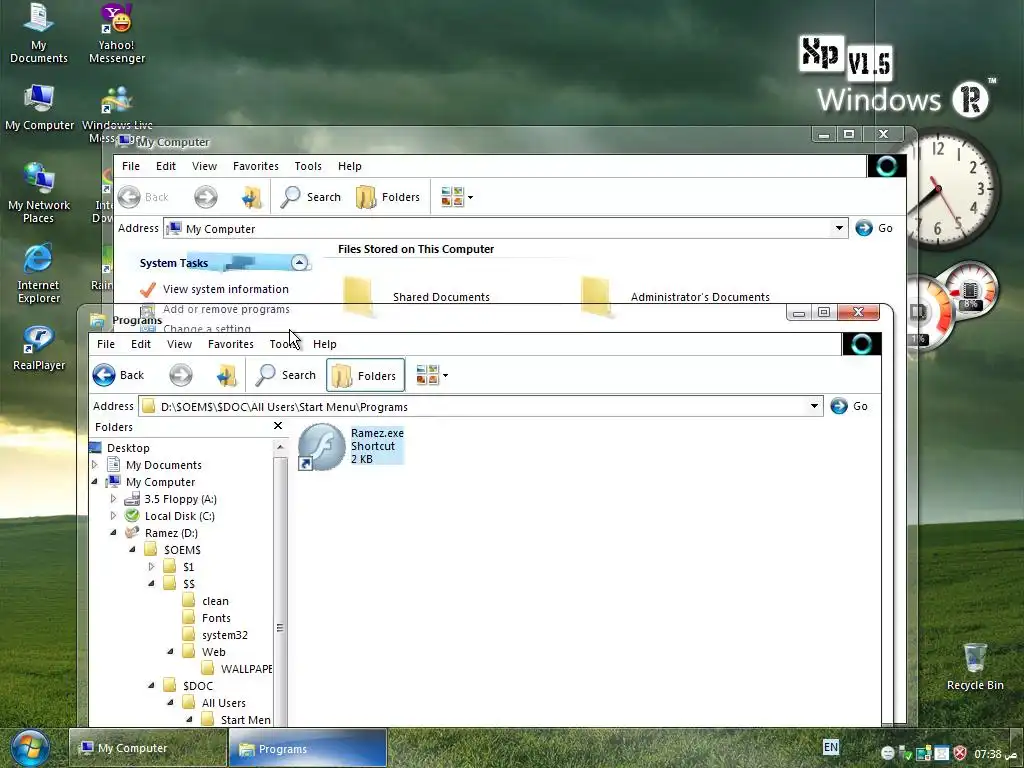Open Favorites menu in Programs window
1024x768 pixels.
[231, 344]
